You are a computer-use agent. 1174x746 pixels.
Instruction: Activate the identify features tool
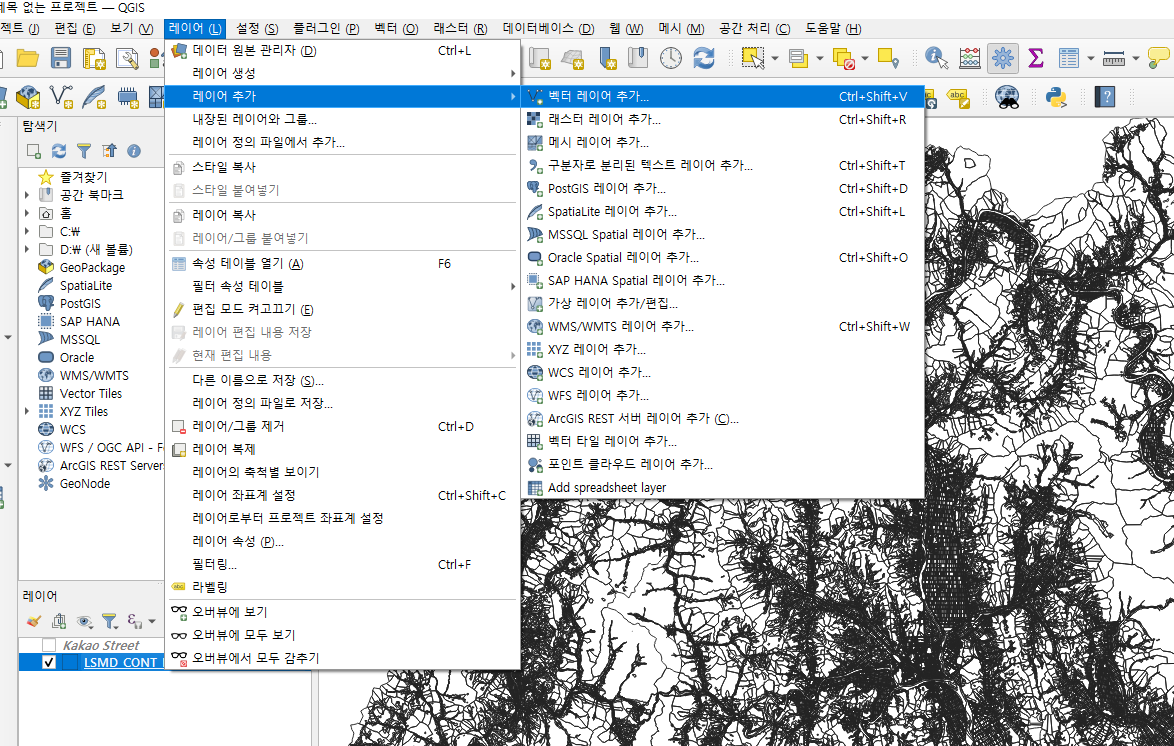pos(936,58)
